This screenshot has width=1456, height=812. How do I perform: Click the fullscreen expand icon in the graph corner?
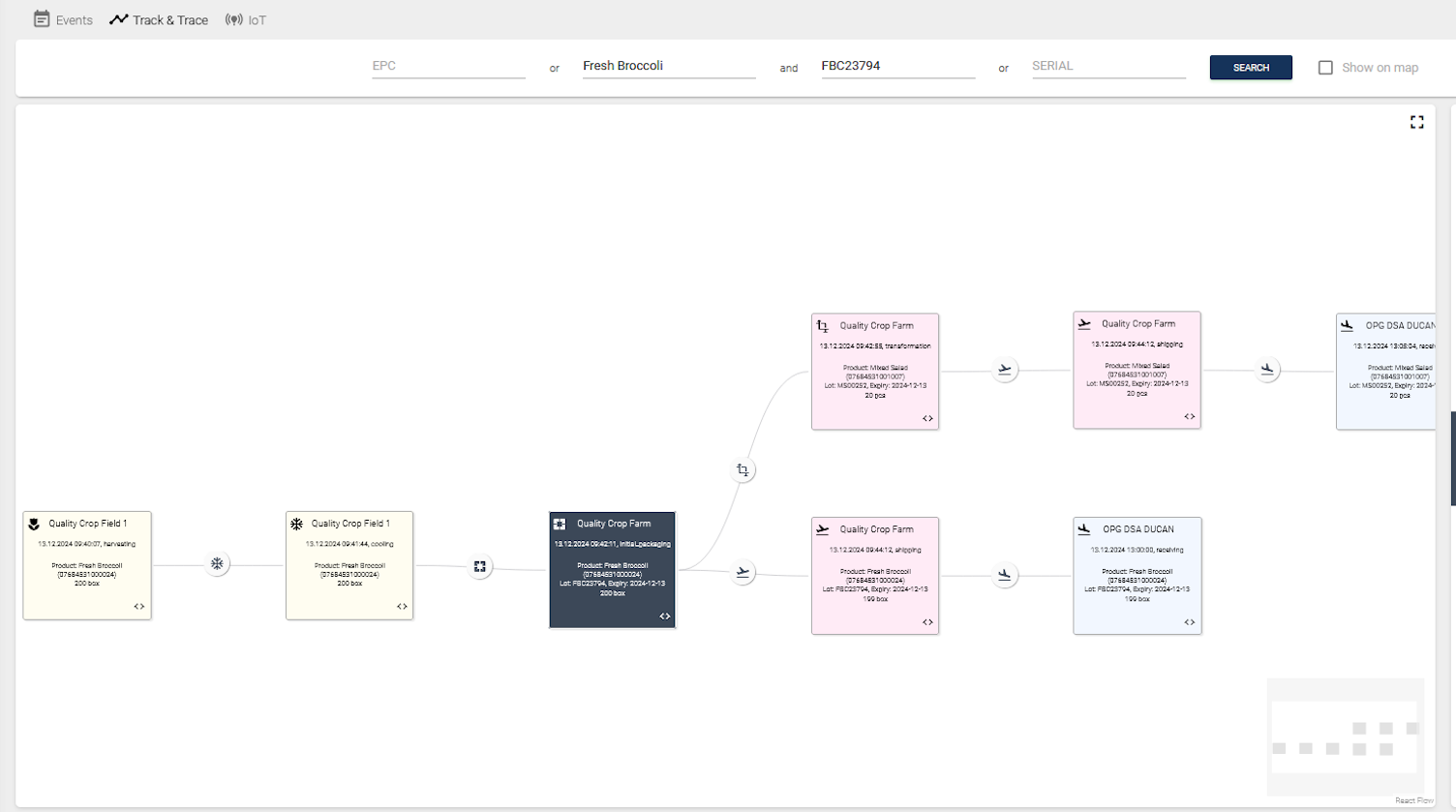1417,122
